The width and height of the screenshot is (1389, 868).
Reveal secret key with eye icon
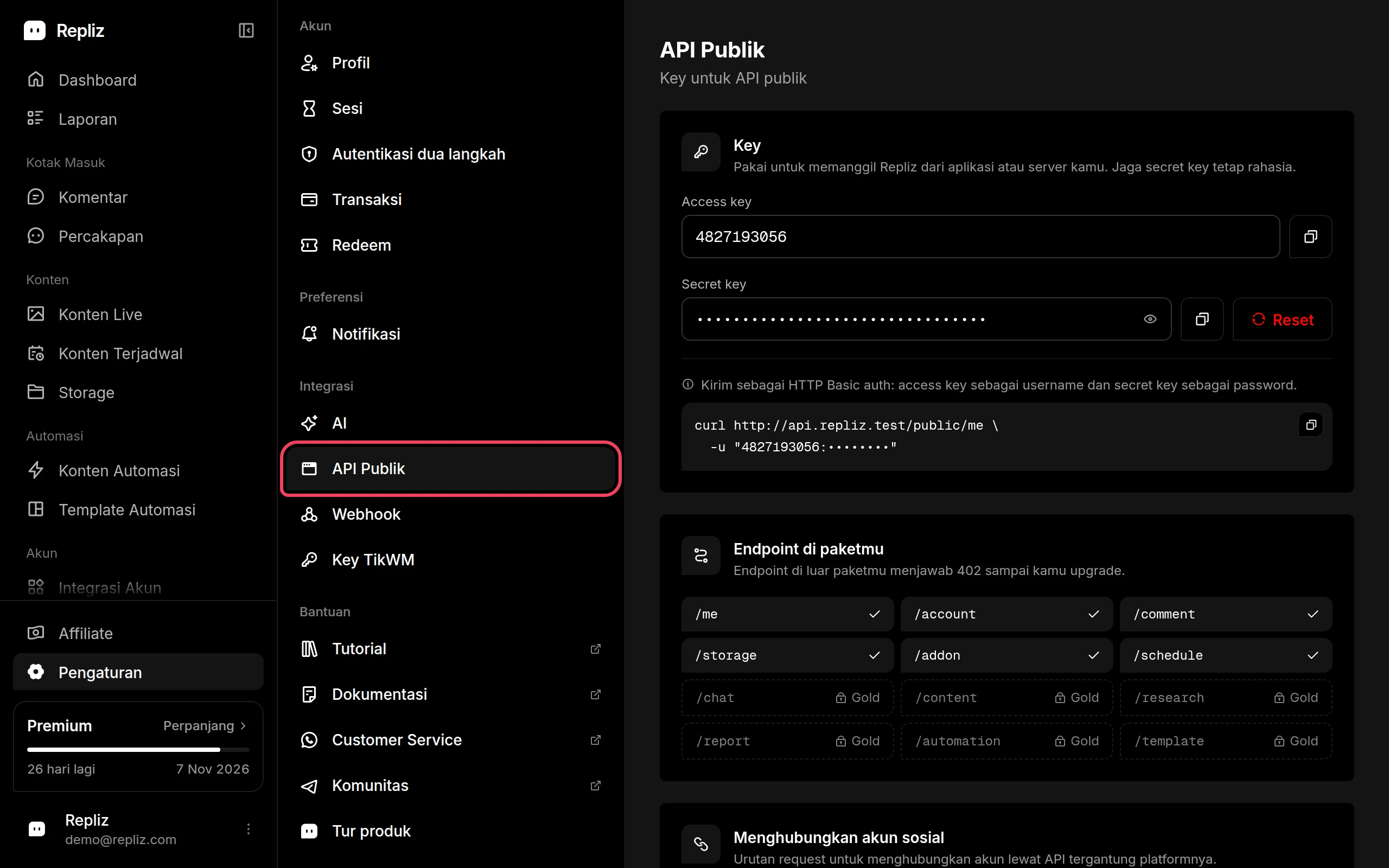pyautogui.click(x=1150, y=319)
